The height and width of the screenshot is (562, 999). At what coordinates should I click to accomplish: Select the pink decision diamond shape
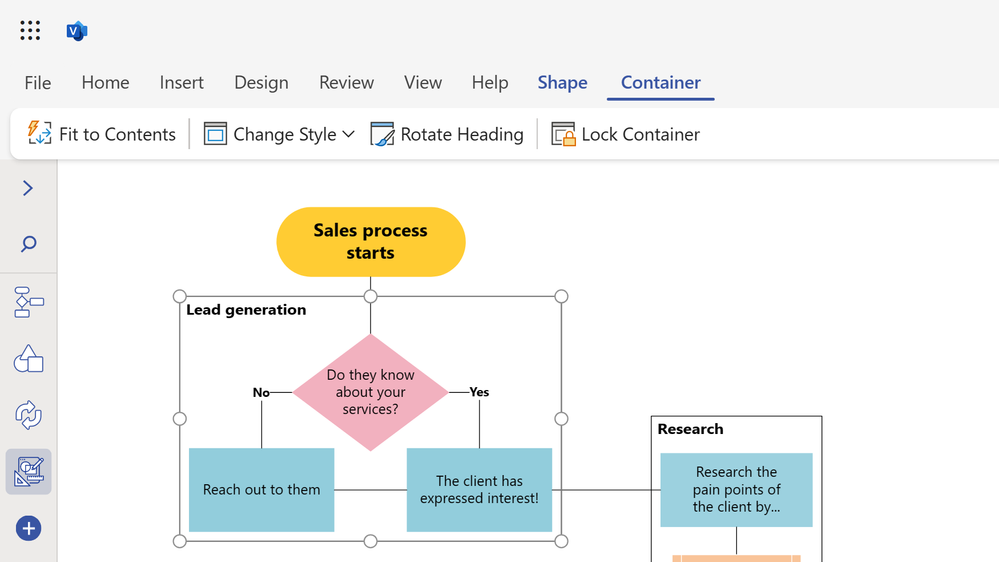coord(370,392)
